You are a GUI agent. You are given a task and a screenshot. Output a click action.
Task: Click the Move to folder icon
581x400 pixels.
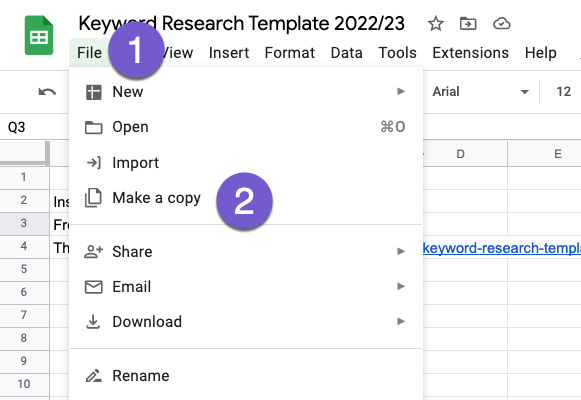coord(468,24)
